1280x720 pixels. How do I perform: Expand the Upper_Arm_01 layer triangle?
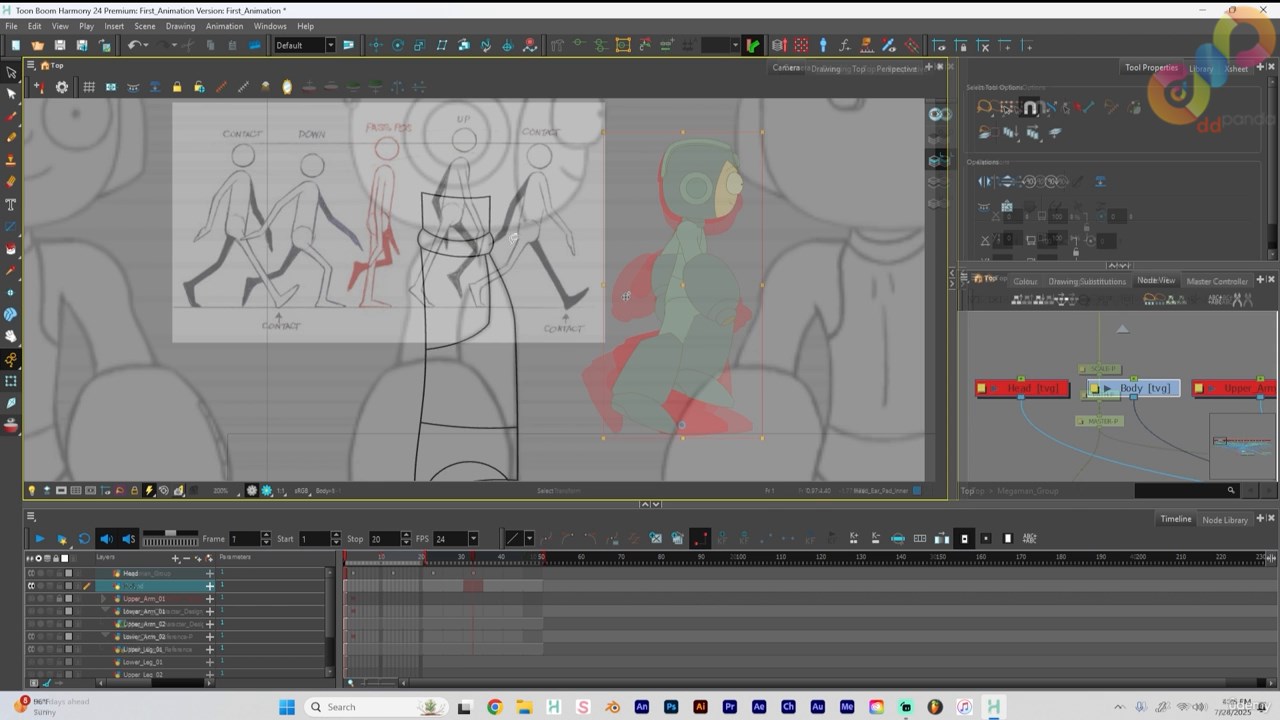103,598
